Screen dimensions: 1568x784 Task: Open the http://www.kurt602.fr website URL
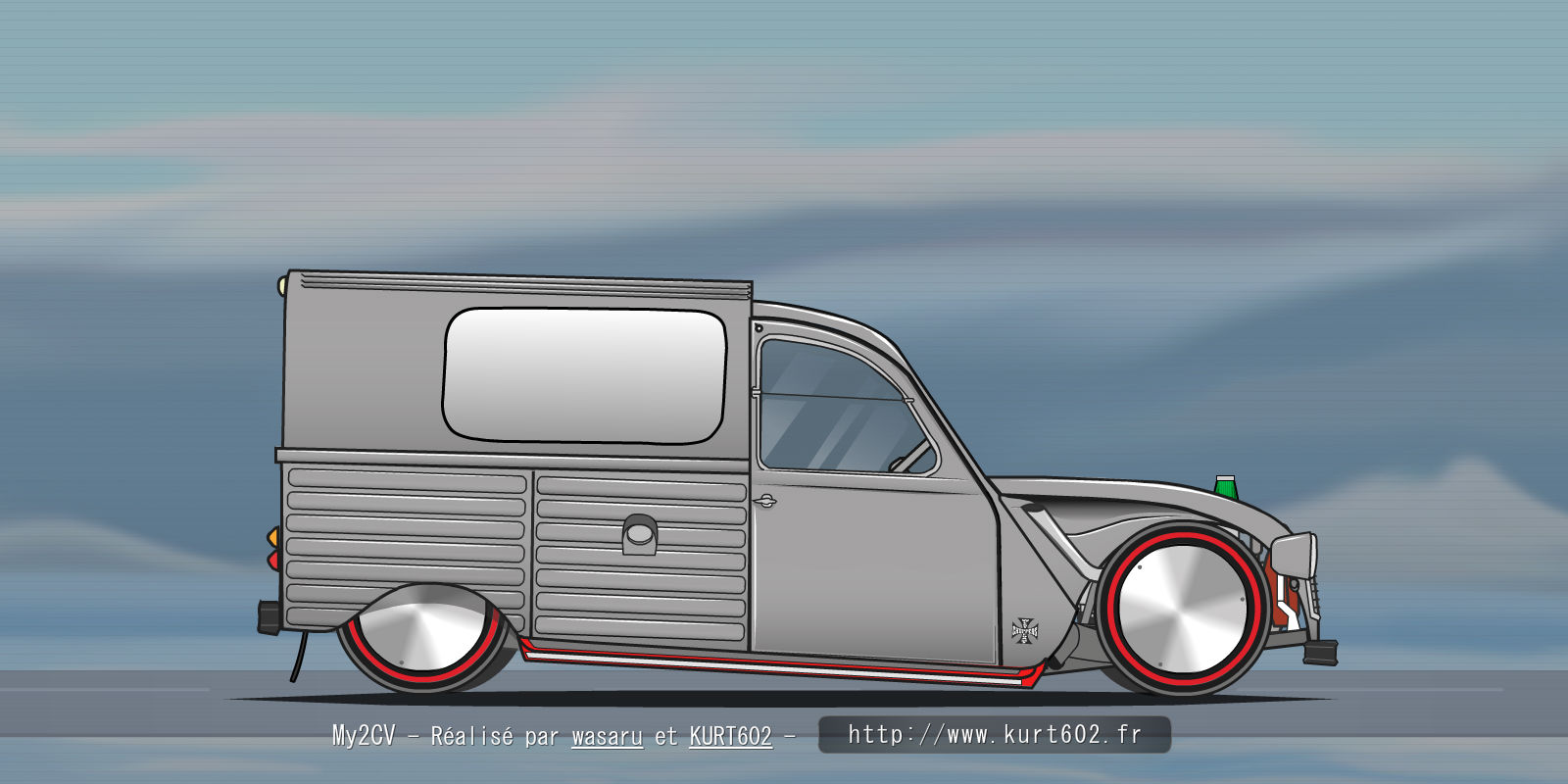tap(994, 734)
